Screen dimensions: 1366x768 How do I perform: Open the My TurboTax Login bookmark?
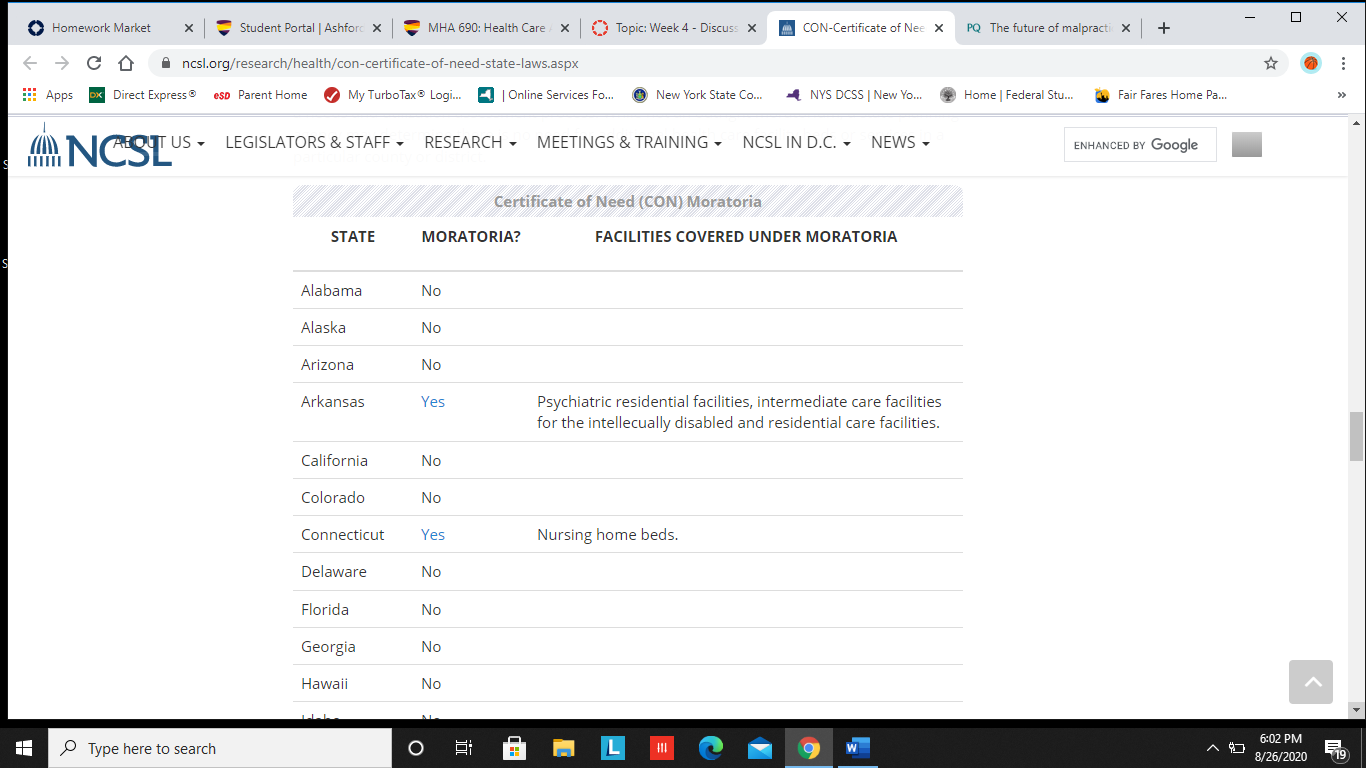tap(393, 95)
